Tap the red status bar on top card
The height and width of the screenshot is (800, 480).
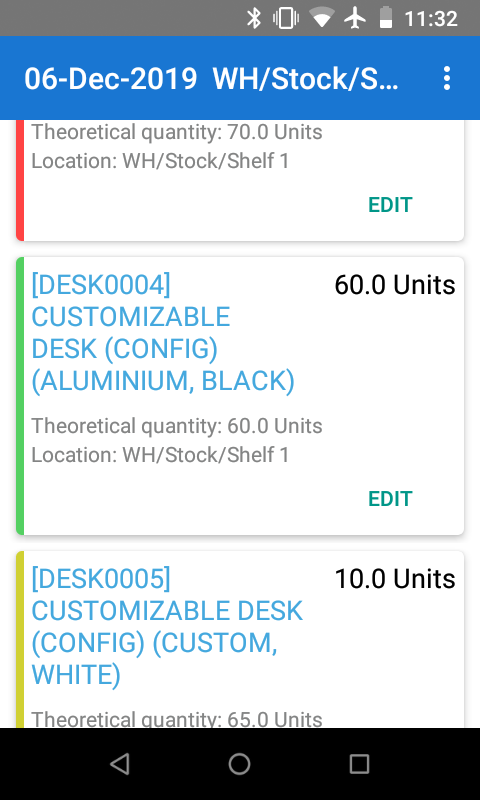20,181
